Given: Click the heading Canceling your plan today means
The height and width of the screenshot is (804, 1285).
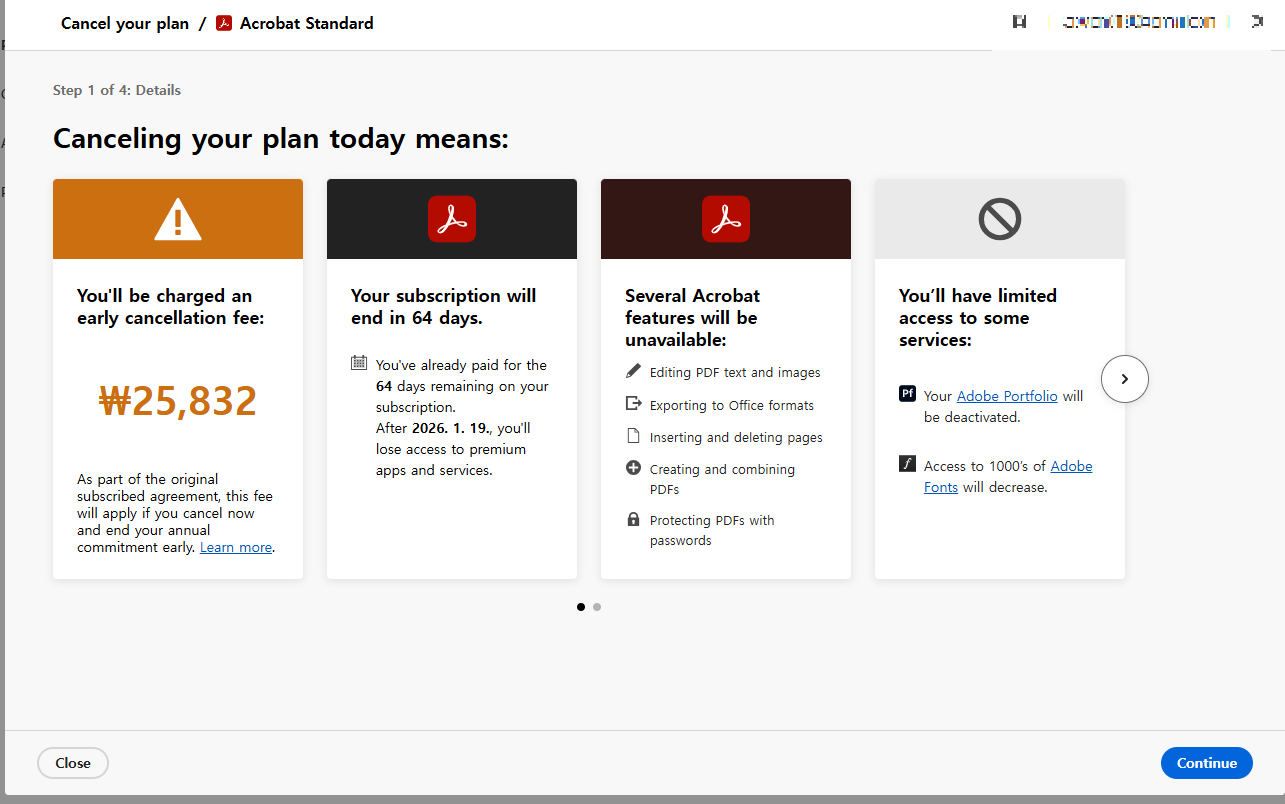Looking at the screenshot, I should pos(281,139).
